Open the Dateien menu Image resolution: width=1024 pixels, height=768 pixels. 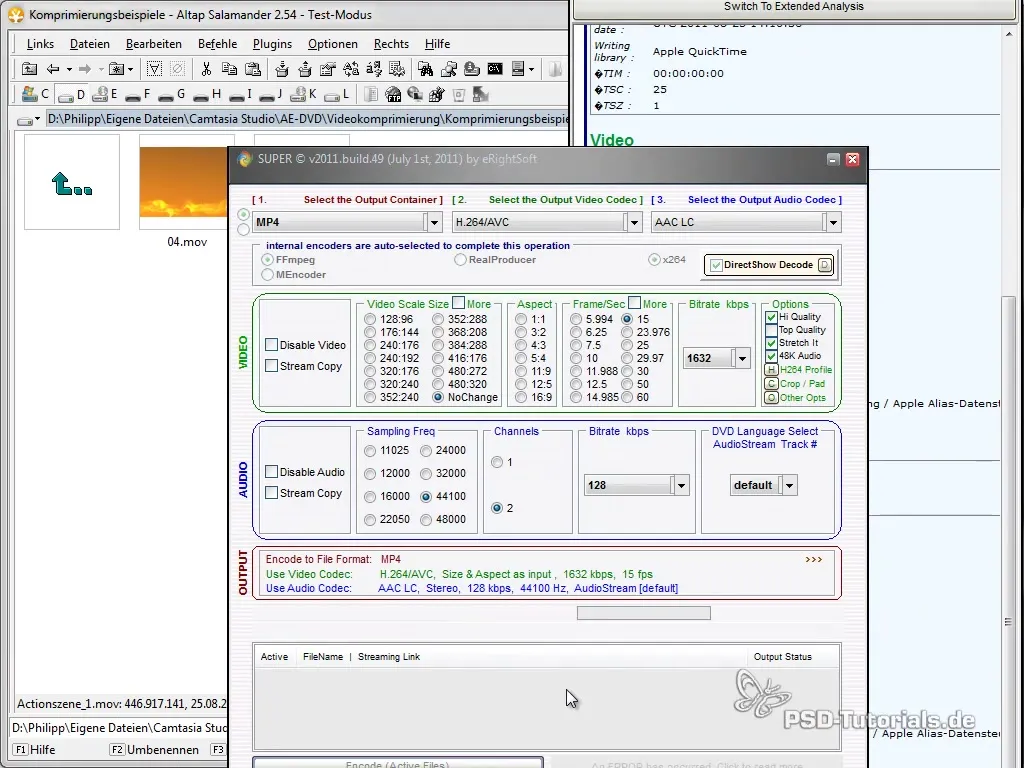[x=89, y=44]
